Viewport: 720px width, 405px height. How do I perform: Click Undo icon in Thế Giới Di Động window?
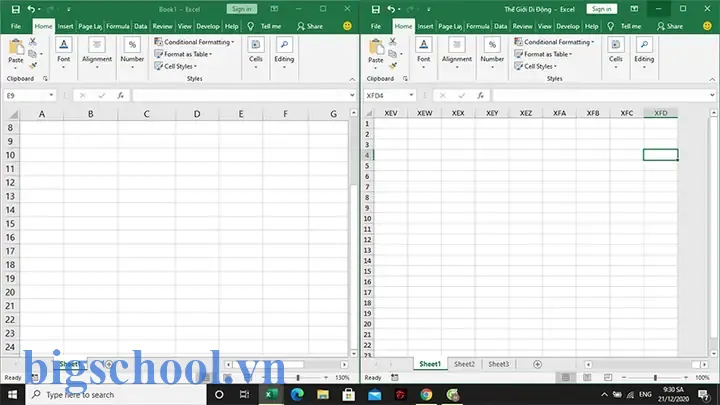pos(391,9)
